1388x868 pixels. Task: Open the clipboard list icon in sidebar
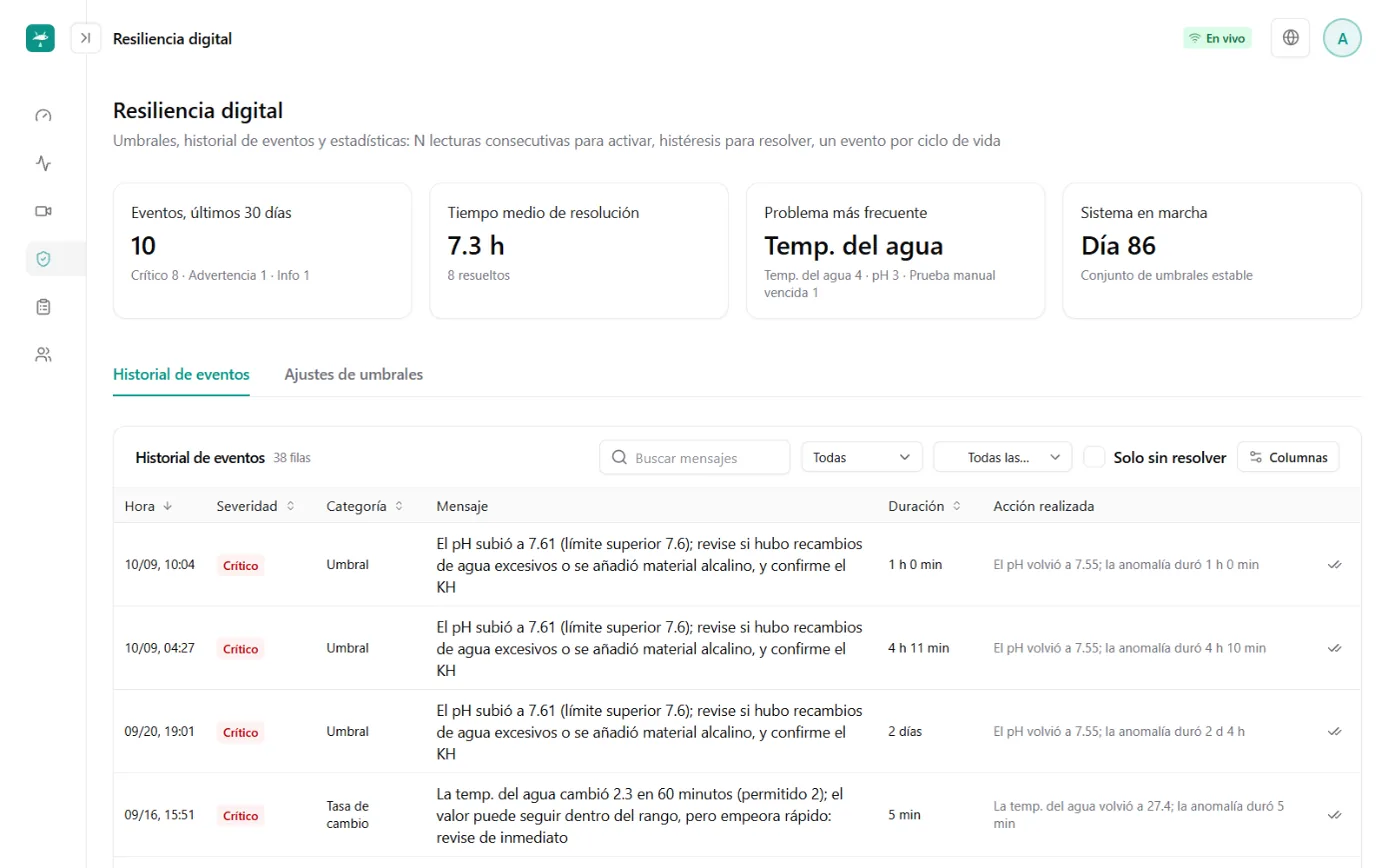(x=43, y=306)
